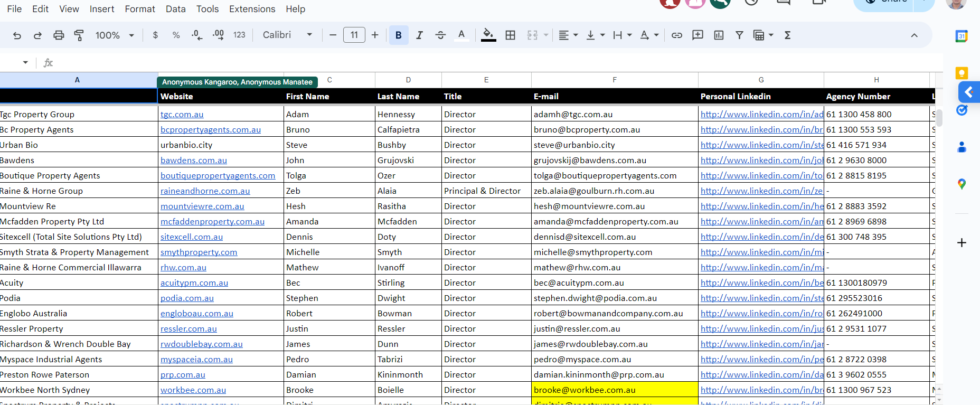Click the Undo icon

(x=17, y=35)
